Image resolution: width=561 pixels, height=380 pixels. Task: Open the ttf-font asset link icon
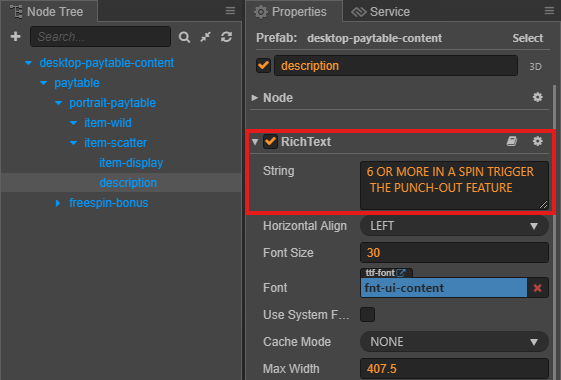coord(401,273)
